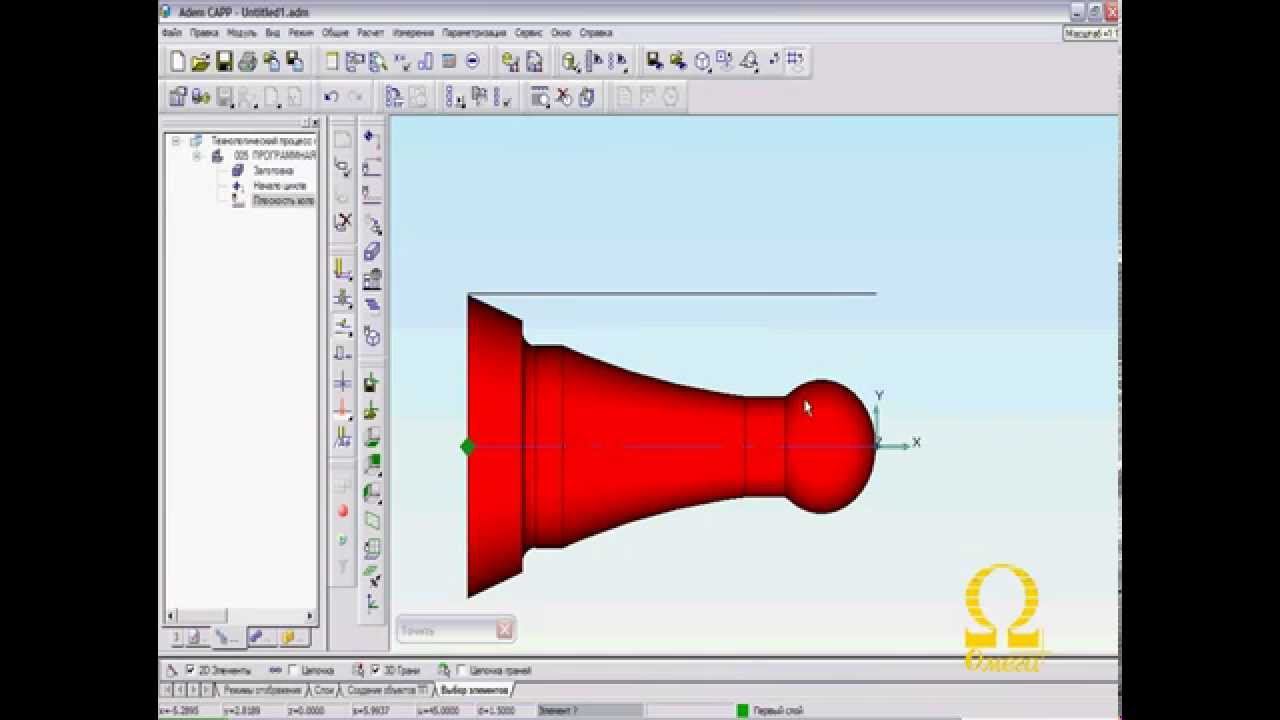
Task: Close the small floating Точить panel
Action: pyautogui.click(x=504, y=629)
